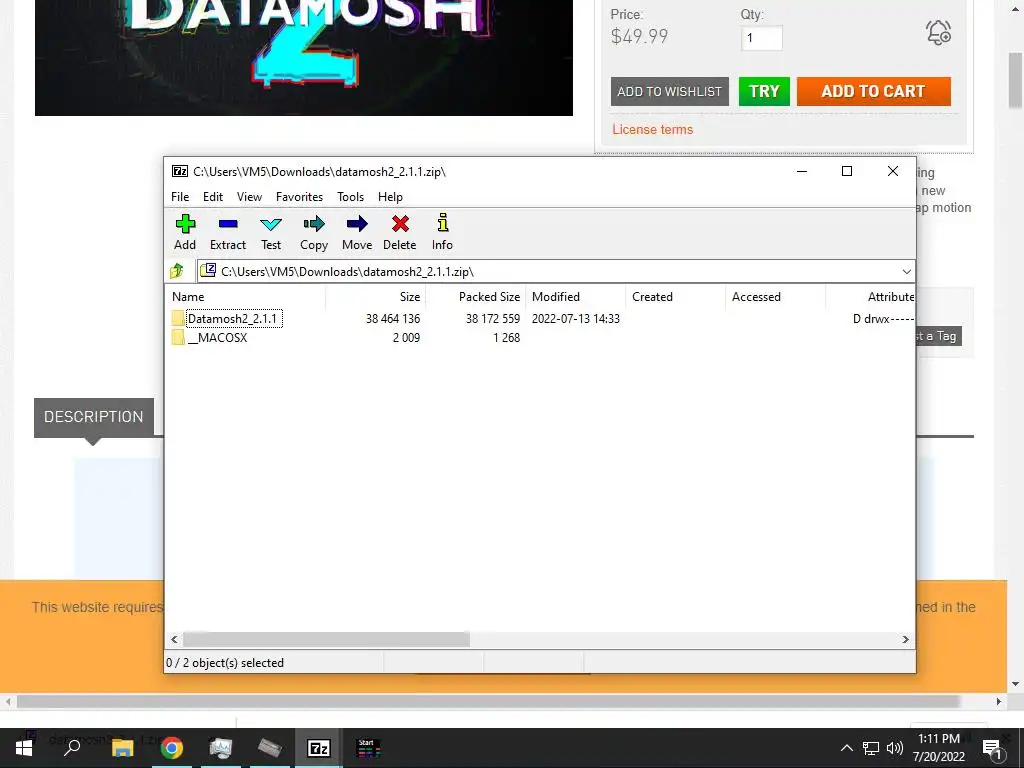Switch to Chrome in the taskbar

click(172, 748)
